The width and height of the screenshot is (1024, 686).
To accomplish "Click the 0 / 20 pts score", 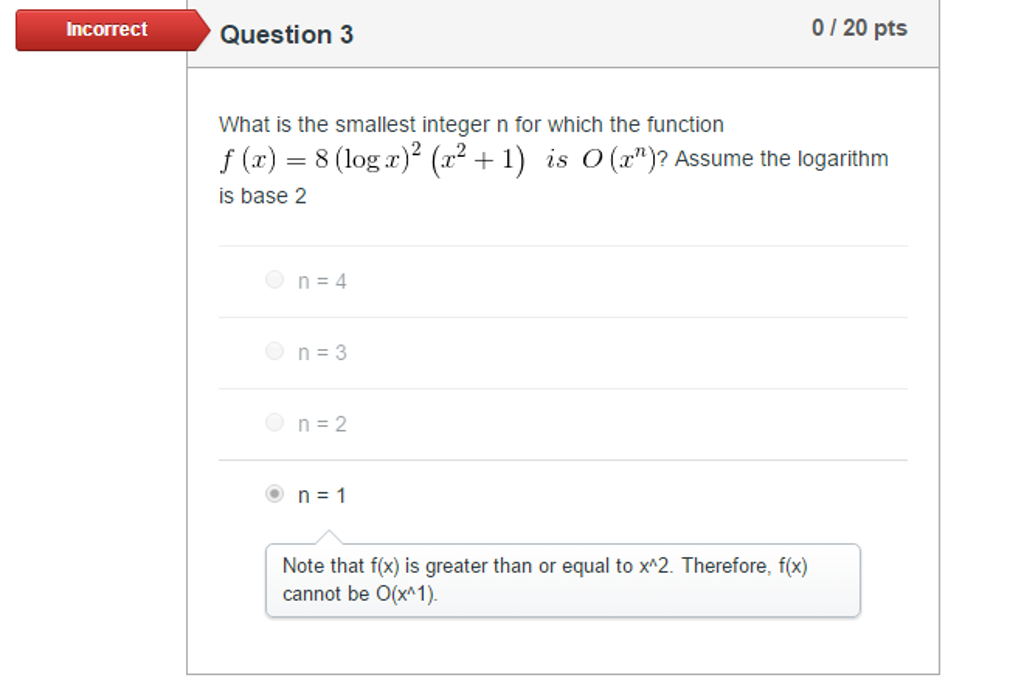I will [x=859, y=28].
